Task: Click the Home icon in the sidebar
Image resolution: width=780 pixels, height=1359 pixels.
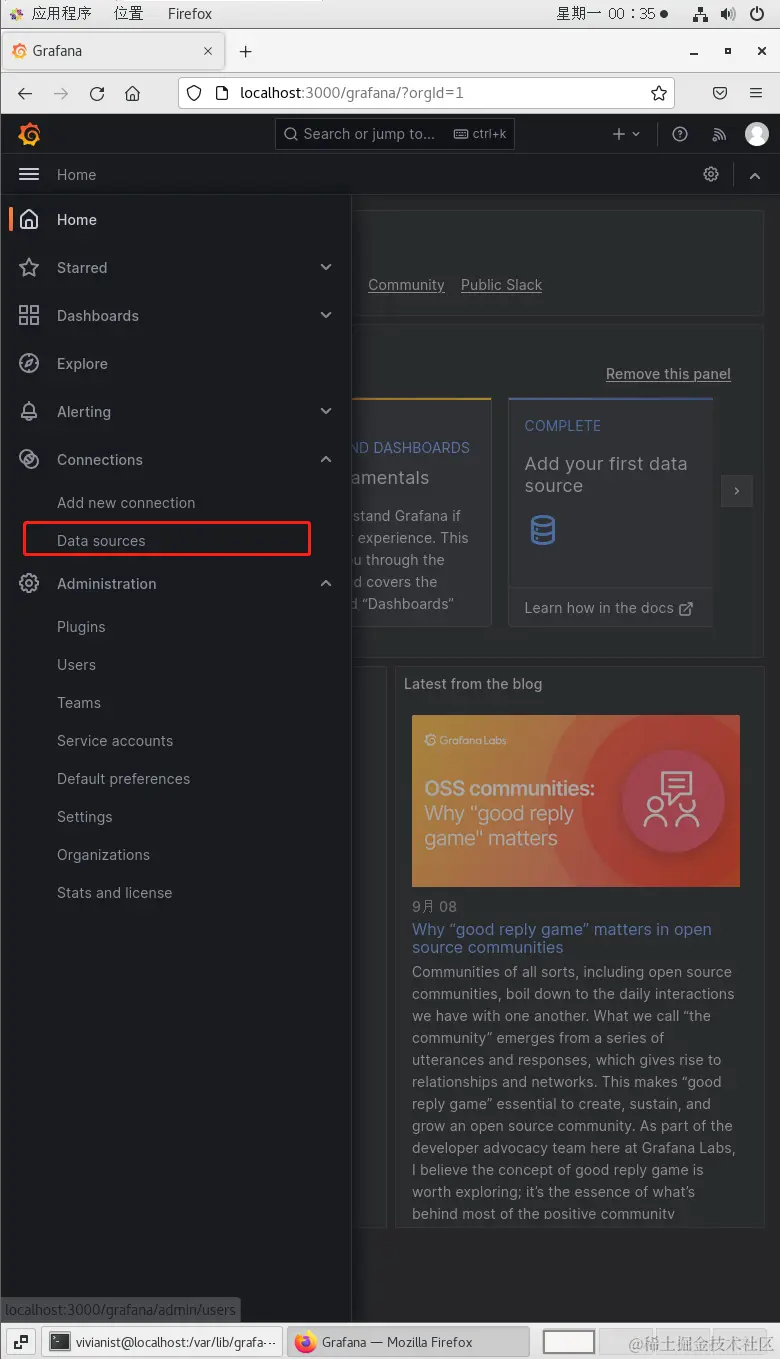Action: pyautogui.click(x=29, y=220)
